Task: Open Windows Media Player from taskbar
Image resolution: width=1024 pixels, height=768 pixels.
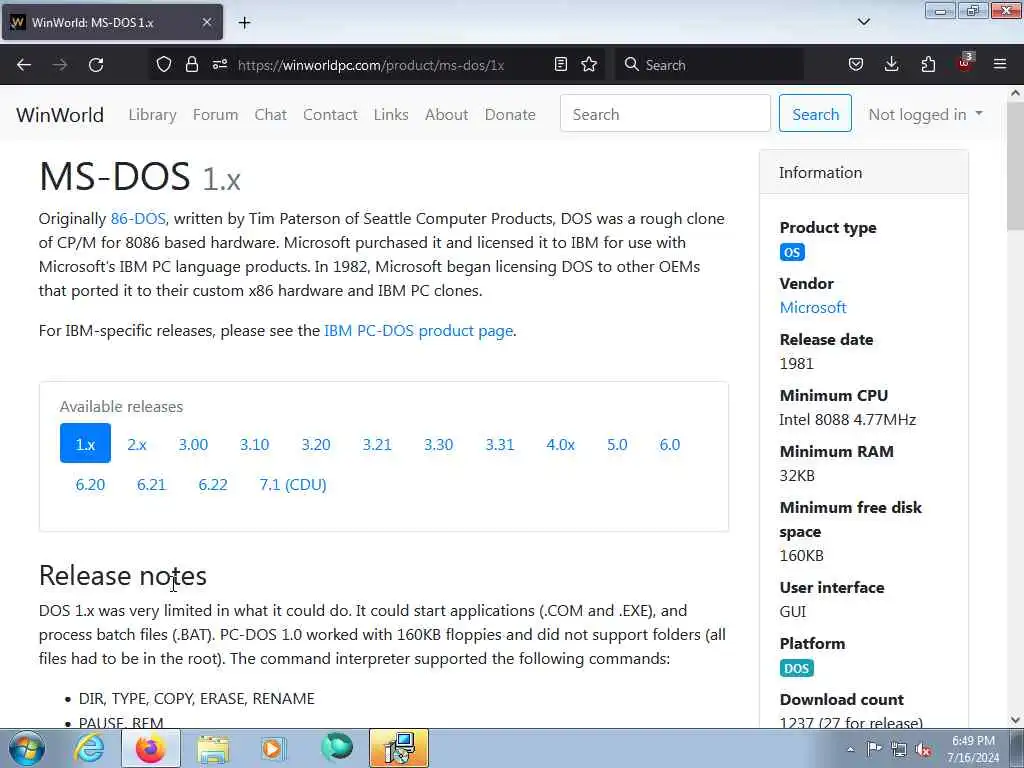Action: click(274, 748)
